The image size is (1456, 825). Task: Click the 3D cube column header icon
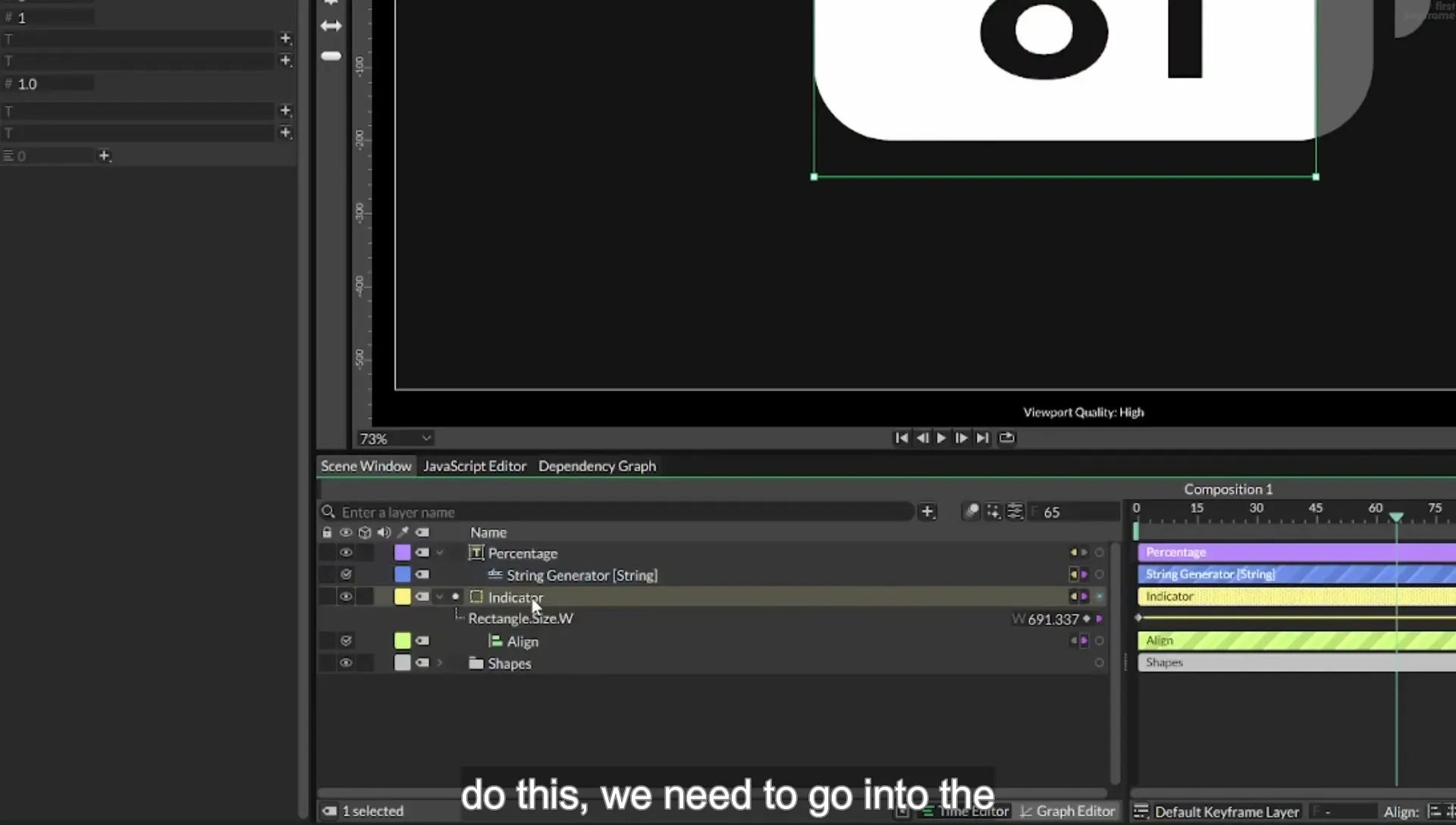[365, 532]
